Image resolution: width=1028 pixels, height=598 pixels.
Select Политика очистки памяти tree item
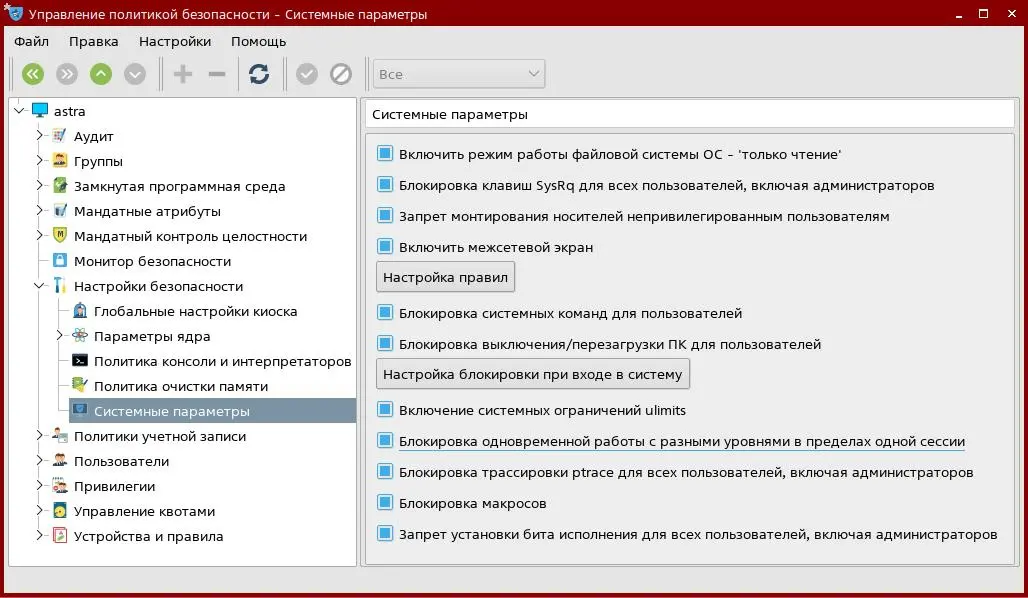(x=181, y=386)
